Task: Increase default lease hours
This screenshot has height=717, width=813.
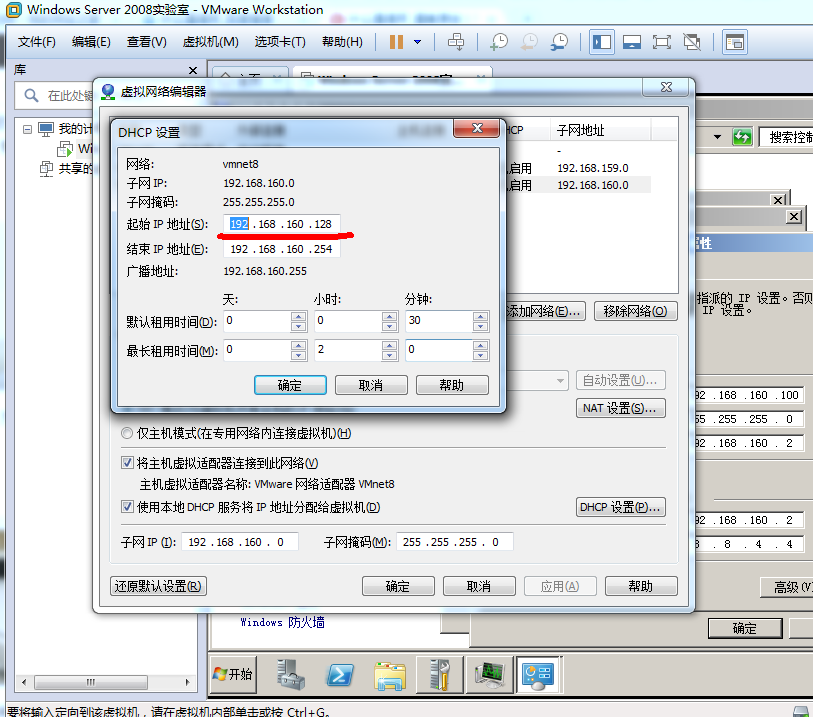Action: [x=389, y=316]
